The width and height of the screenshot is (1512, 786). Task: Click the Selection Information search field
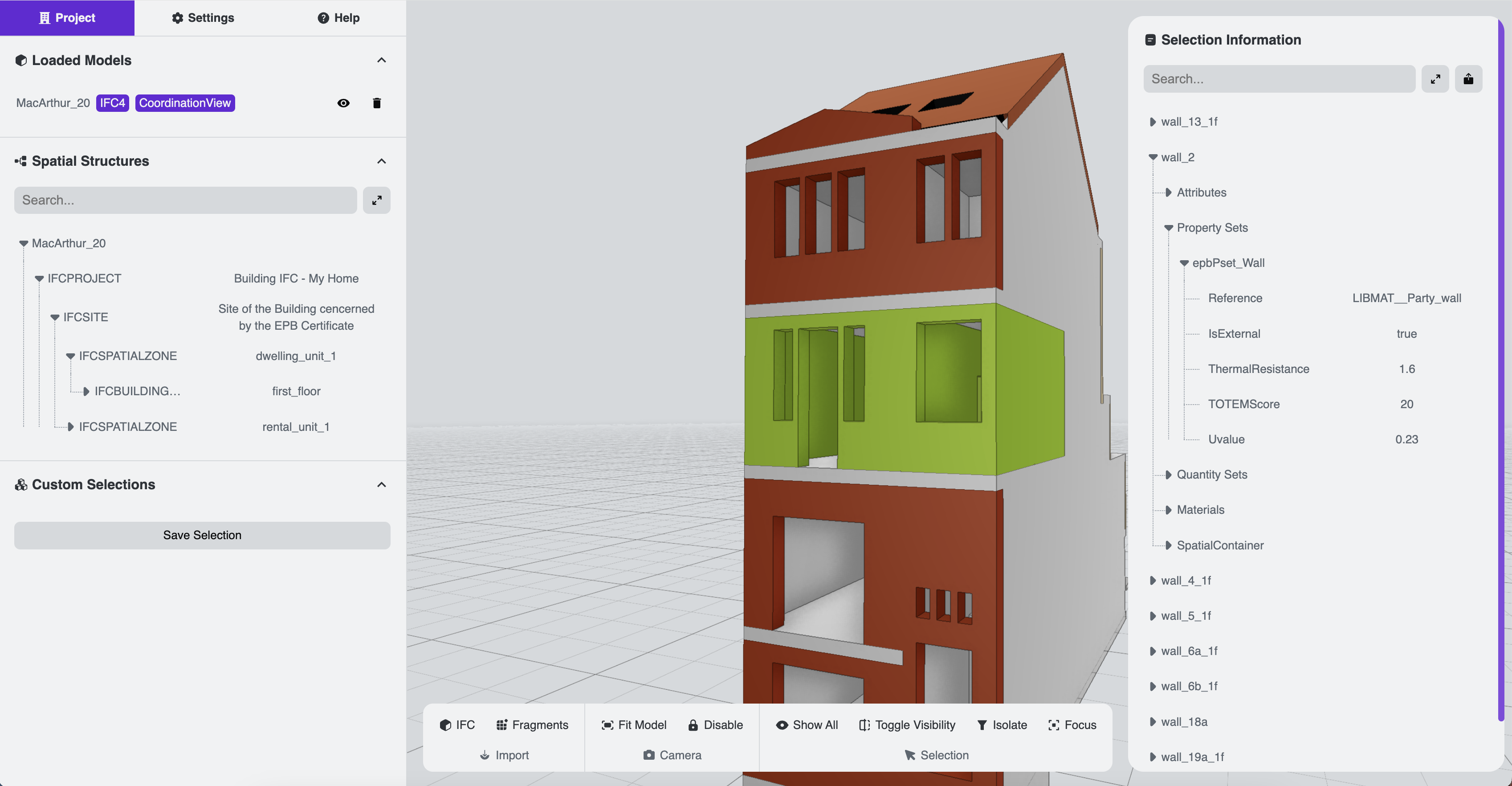pyautogui.click(x=1280, y=79)
